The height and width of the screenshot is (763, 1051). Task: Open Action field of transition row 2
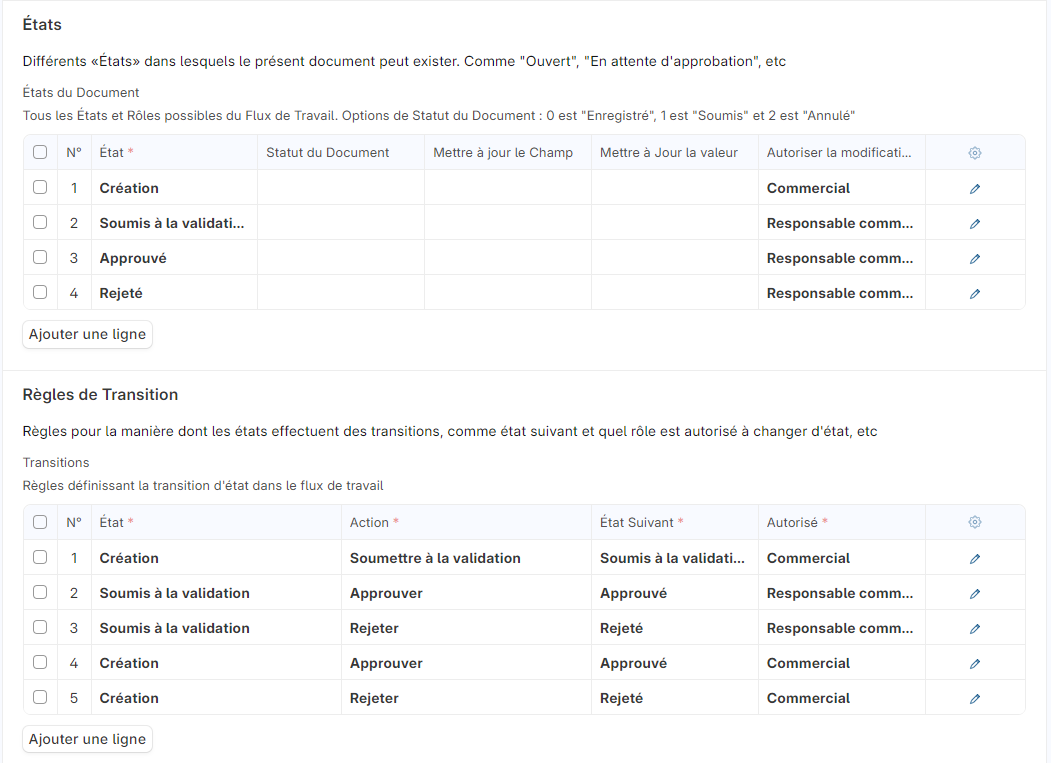[x=465, y=593]
